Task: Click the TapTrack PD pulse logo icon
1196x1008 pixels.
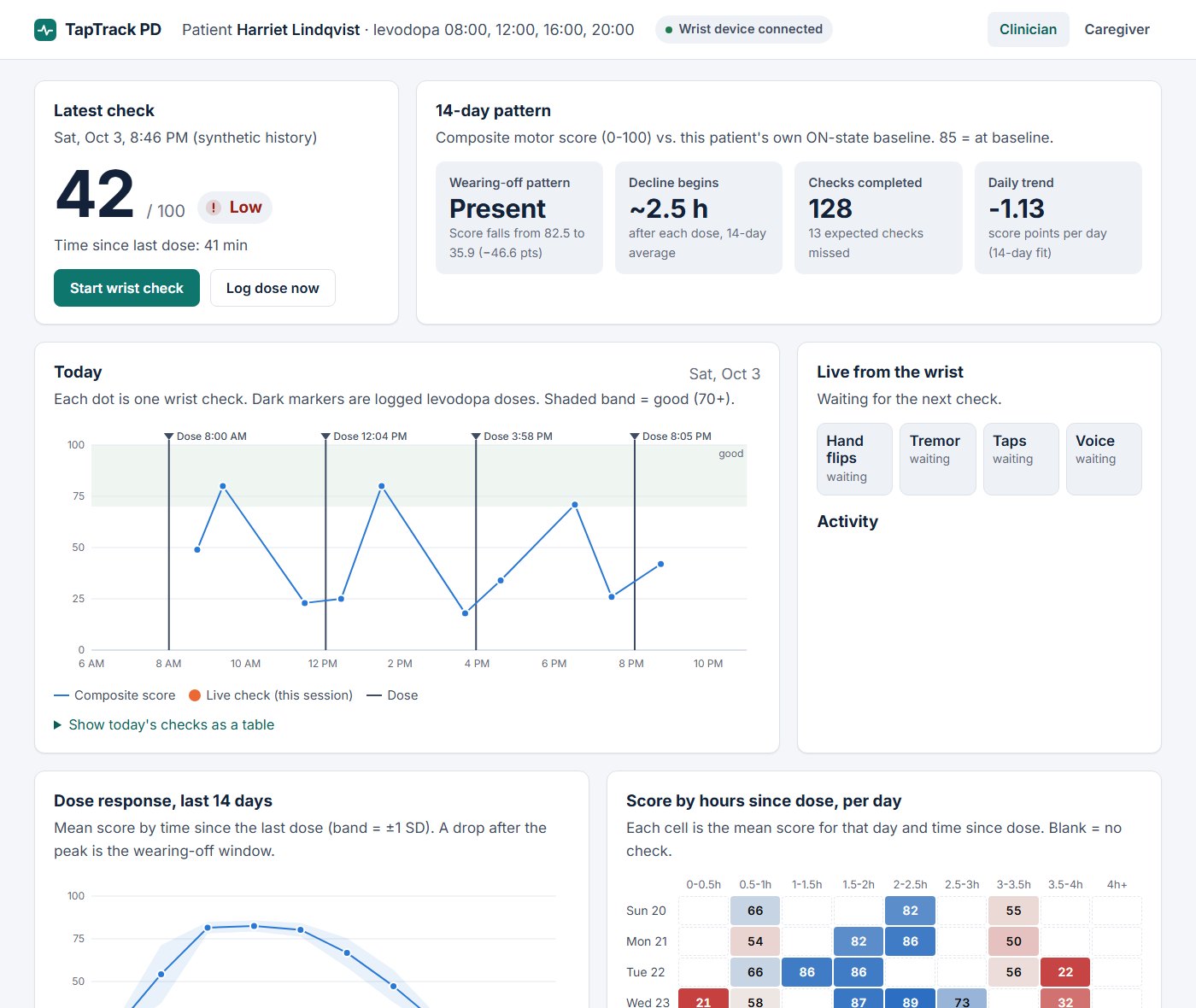Action: [45, 30]
